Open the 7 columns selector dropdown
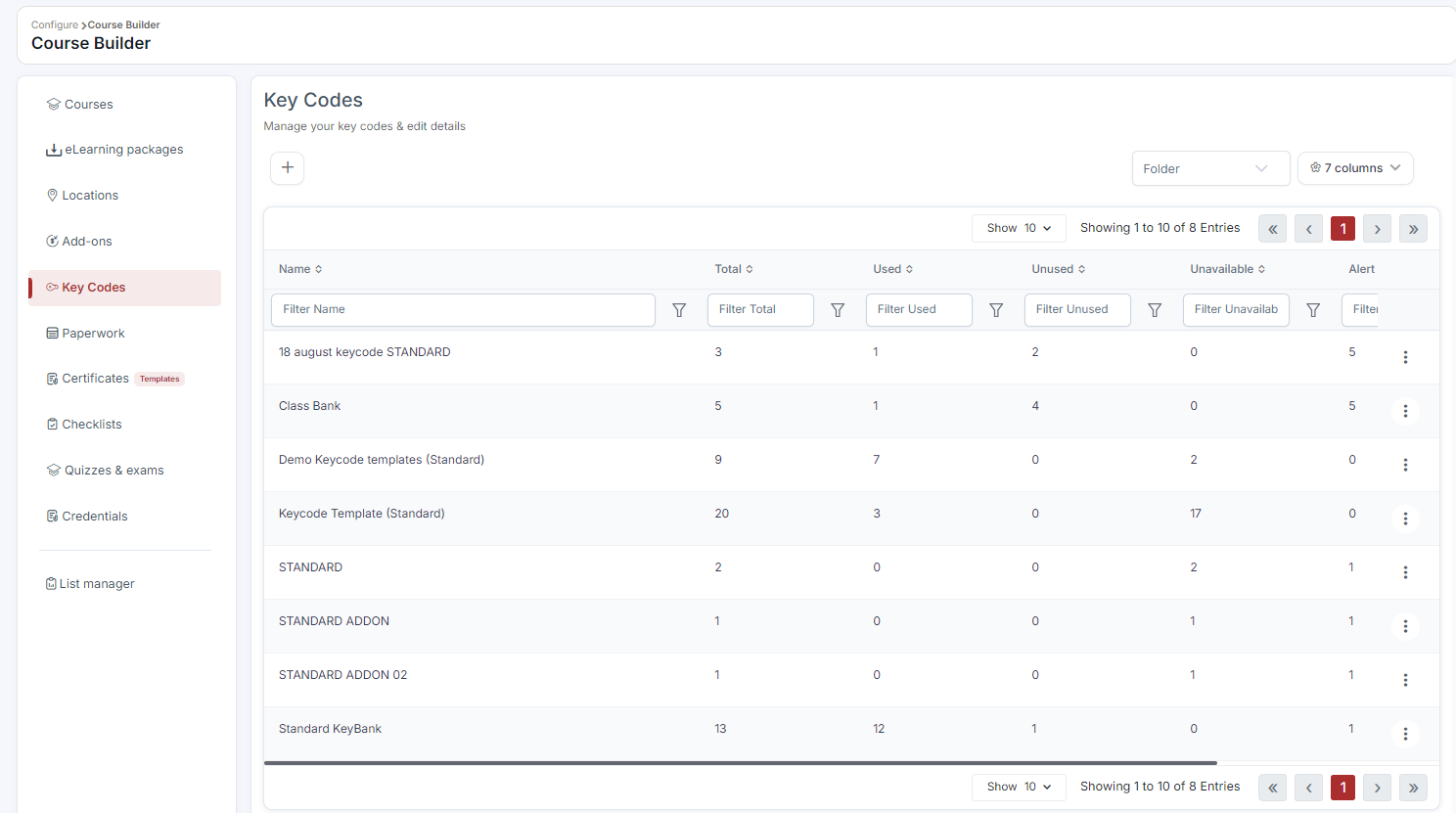 1355,168
